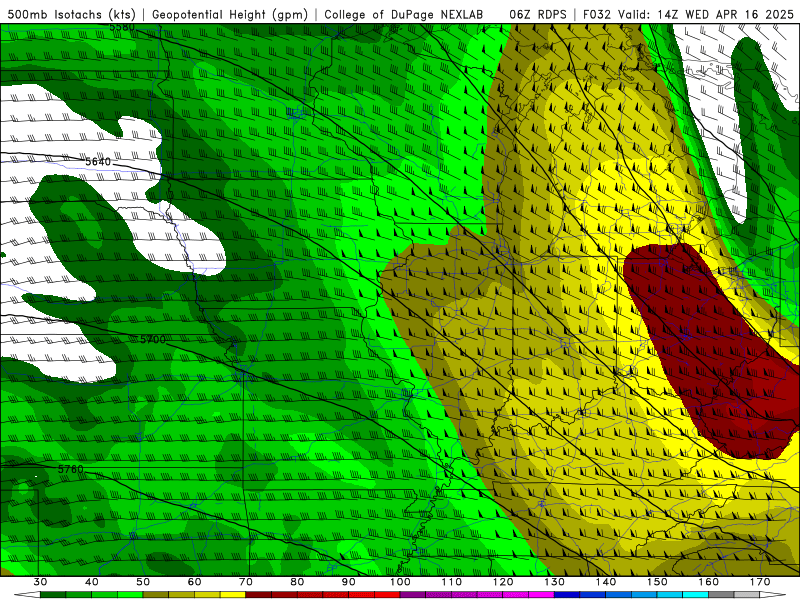The width and height of the screenshot is (800, 600).
Task: Click the '130' value on the color scale
Action: point(554,582)
